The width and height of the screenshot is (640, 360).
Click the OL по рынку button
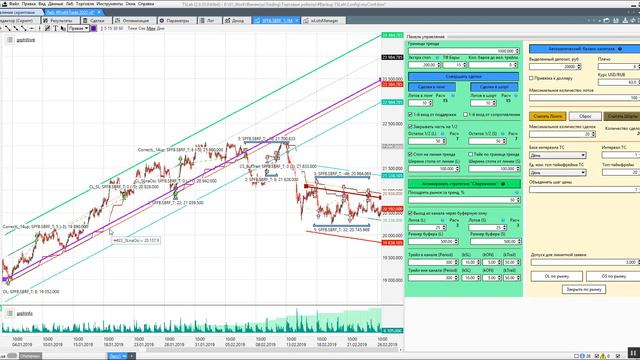pyautogui.click(x=557, y=276)
